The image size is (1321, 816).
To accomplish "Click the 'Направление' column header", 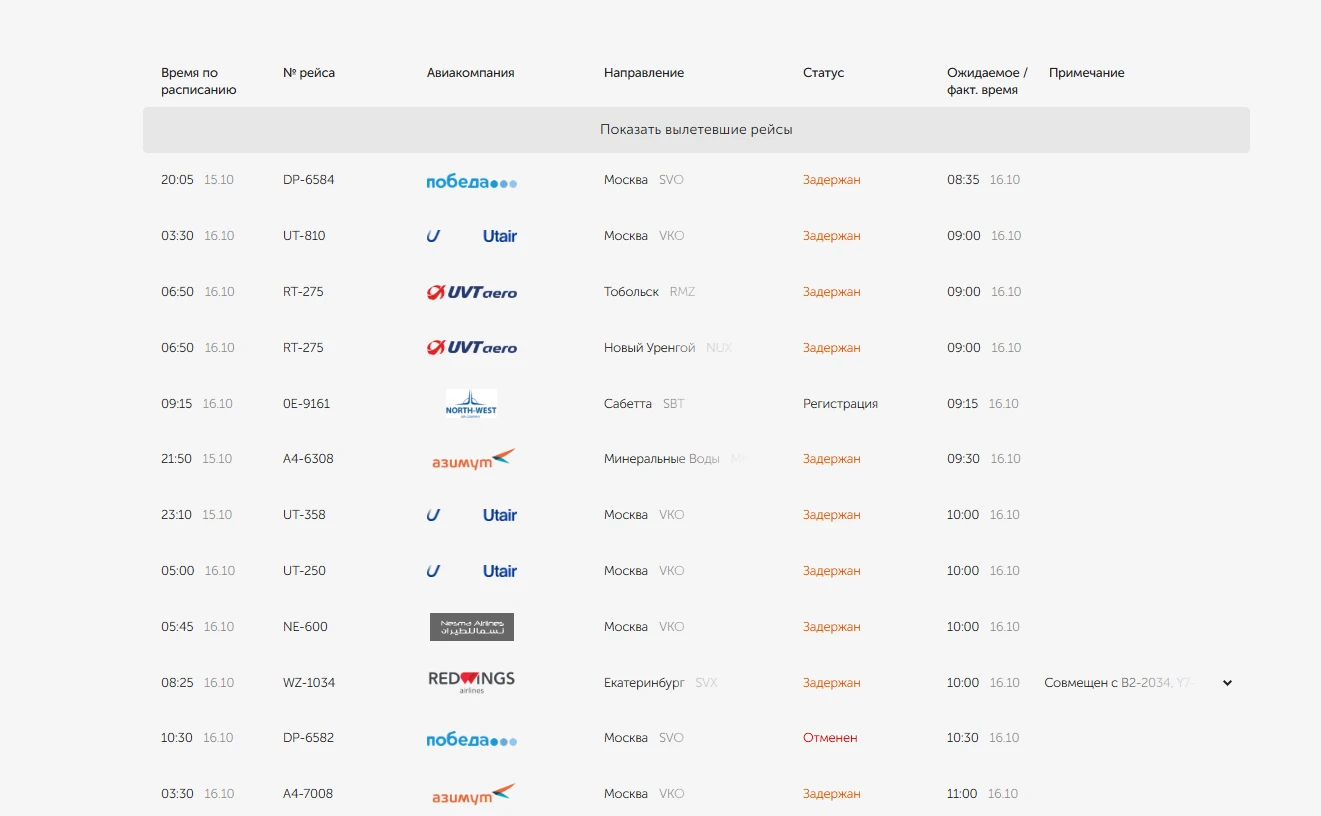I will (644, 73).
